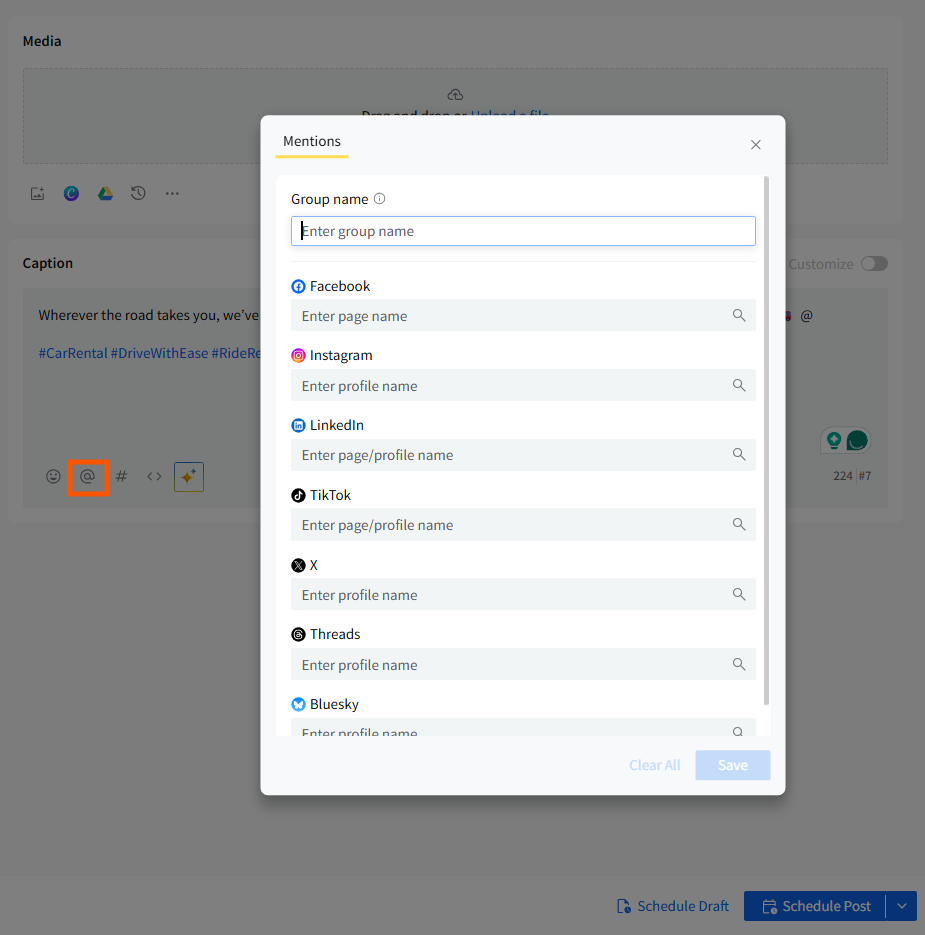Click the Threads search magnifier icon
Image resolution: width=925 pixels, height=935 pixels.
click(x=739, y=664)
